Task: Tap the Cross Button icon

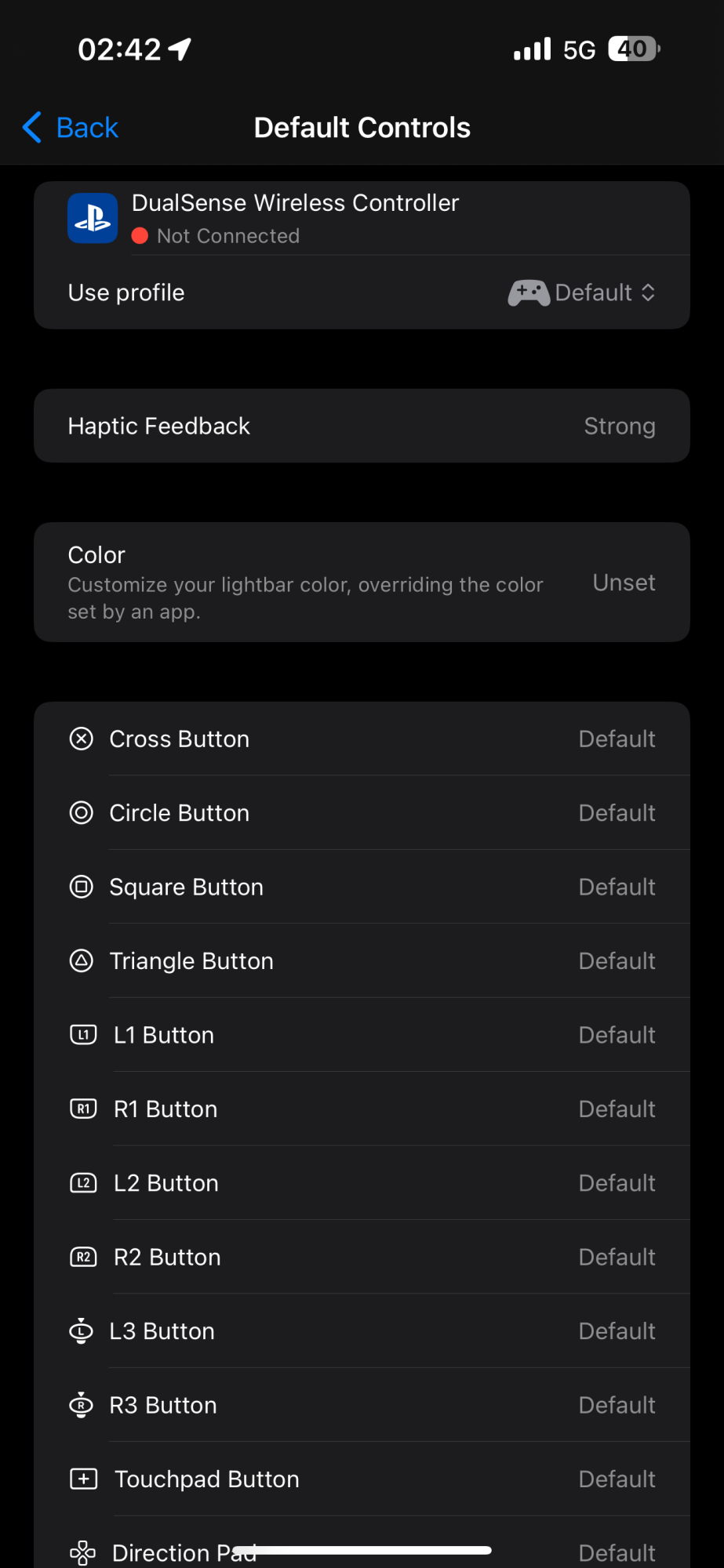Action: click(82, 739)
